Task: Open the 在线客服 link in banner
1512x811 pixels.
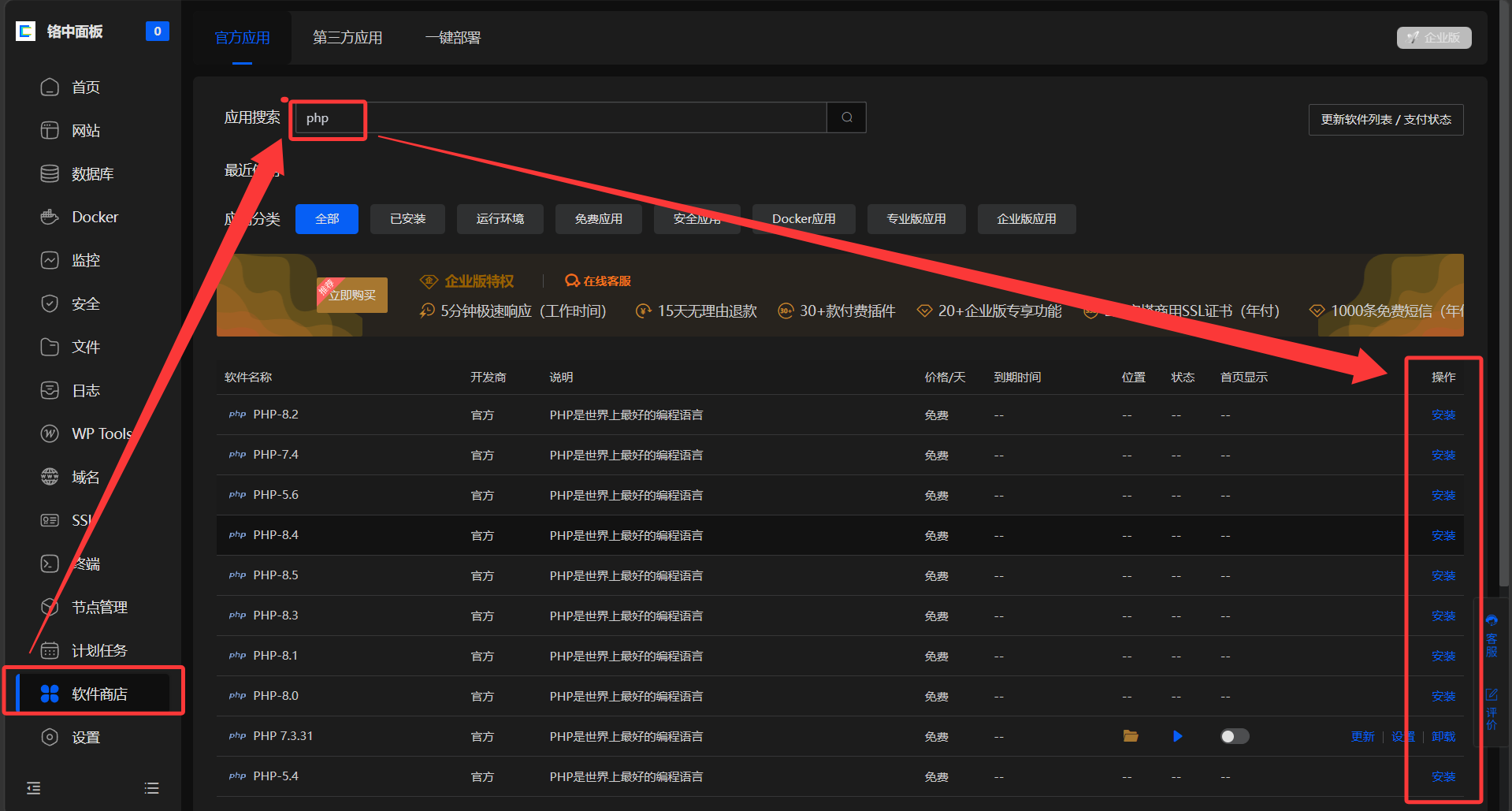Action: (598, 281)
